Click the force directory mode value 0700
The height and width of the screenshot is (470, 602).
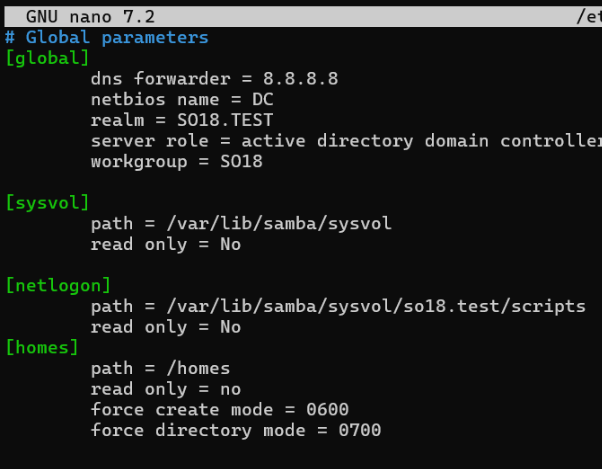(359, 430)
